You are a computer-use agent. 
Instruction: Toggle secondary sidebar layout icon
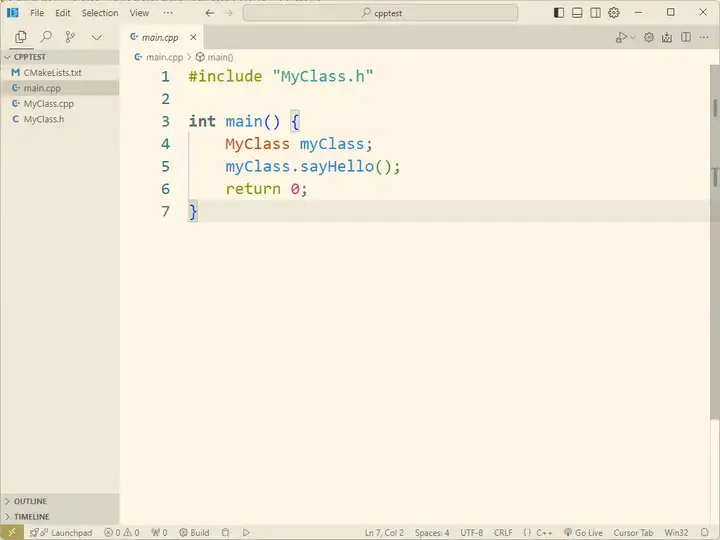click(596, 13)
